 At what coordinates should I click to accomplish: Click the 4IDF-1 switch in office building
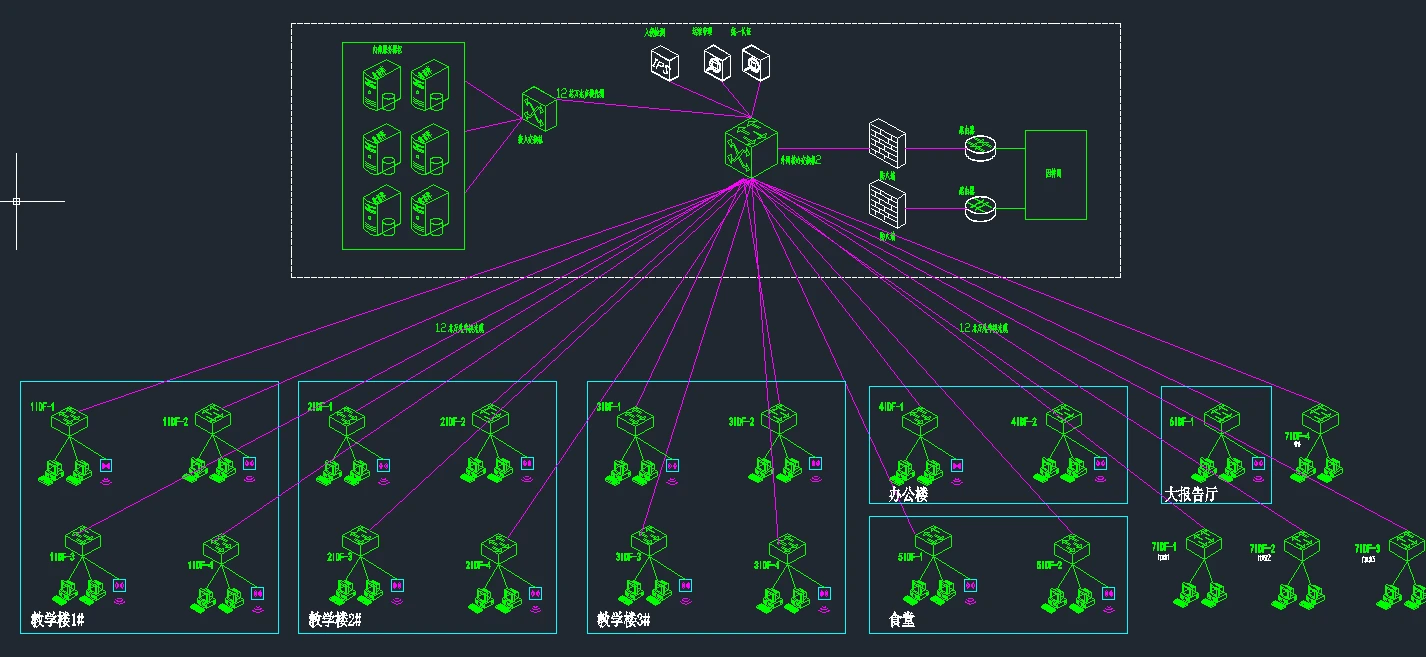pyautogui.click(x=920, y=421)
